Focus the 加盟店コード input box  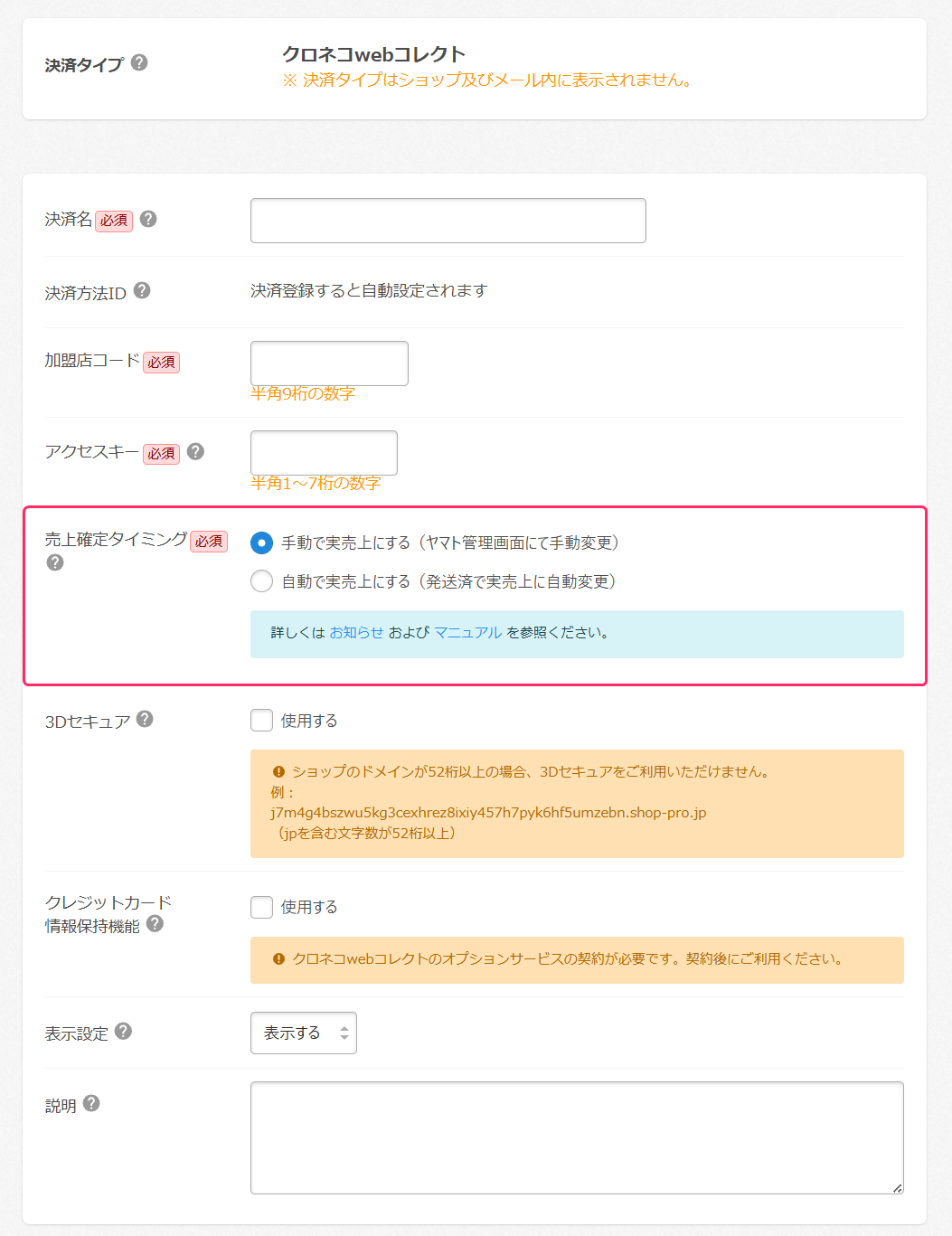(x=329, y=363)
